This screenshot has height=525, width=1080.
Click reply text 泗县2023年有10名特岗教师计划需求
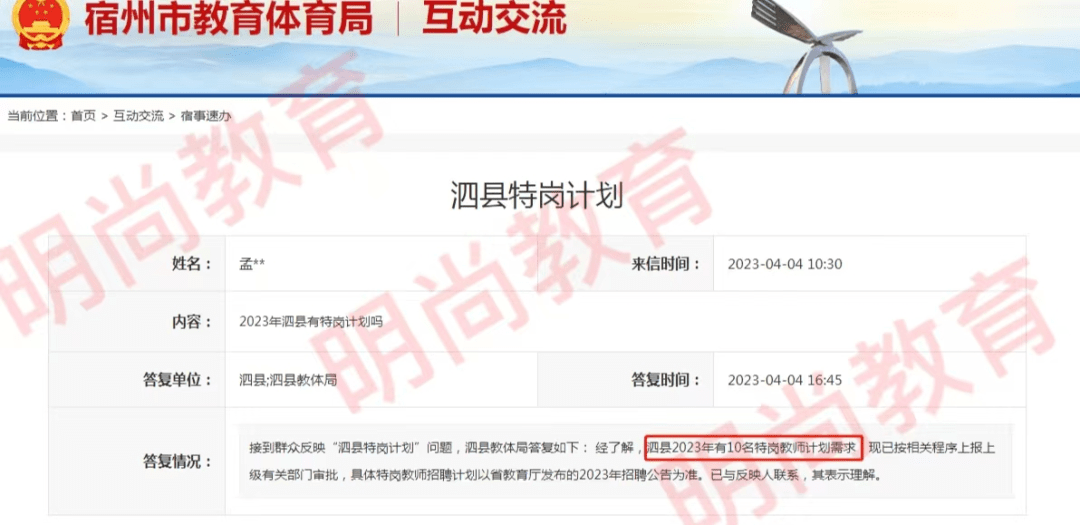pos(754,448)
